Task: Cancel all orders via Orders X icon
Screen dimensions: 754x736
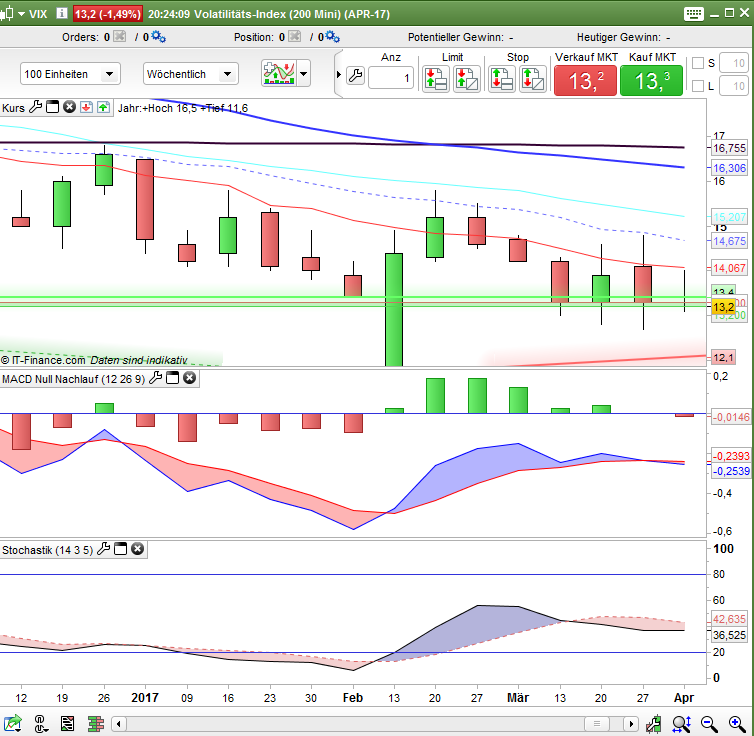Action: [120, 37]
